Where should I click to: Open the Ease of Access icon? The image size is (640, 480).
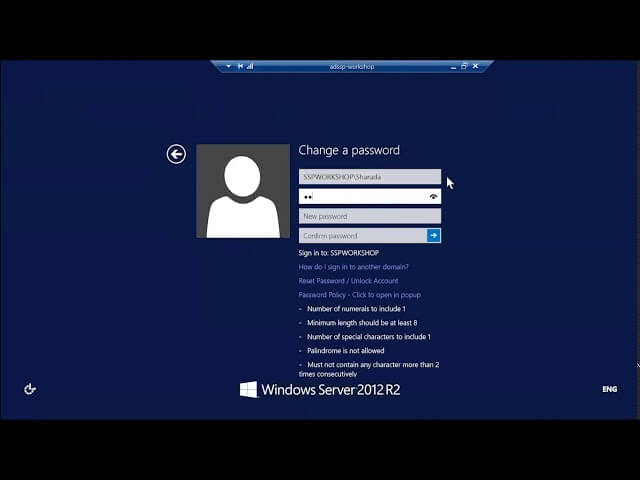point(30,389)
